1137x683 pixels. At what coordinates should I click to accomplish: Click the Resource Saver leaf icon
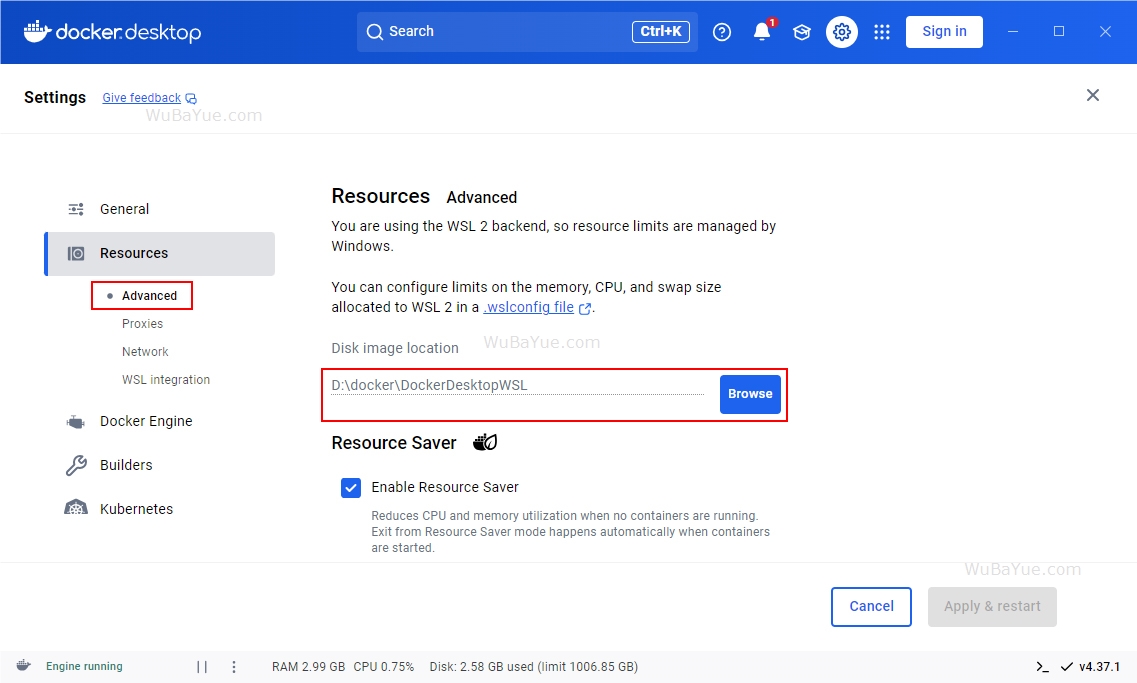[485, 442]
